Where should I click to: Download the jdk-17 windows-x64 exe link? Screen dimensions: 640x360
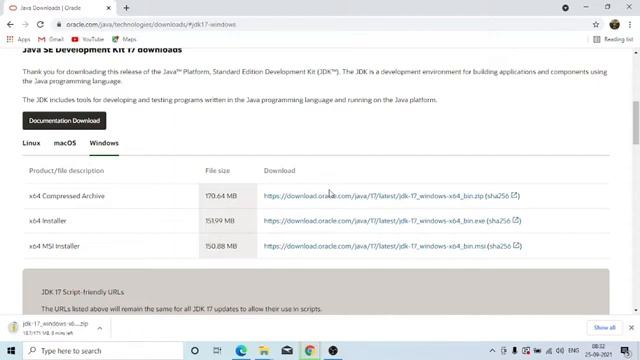374,221
